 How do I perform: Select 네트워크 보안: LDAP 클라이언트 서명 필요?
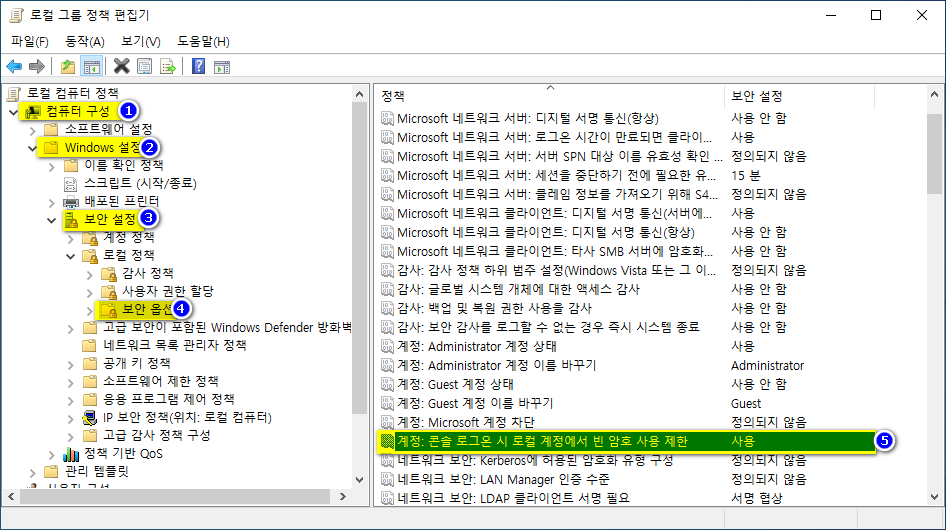point(513,498)
